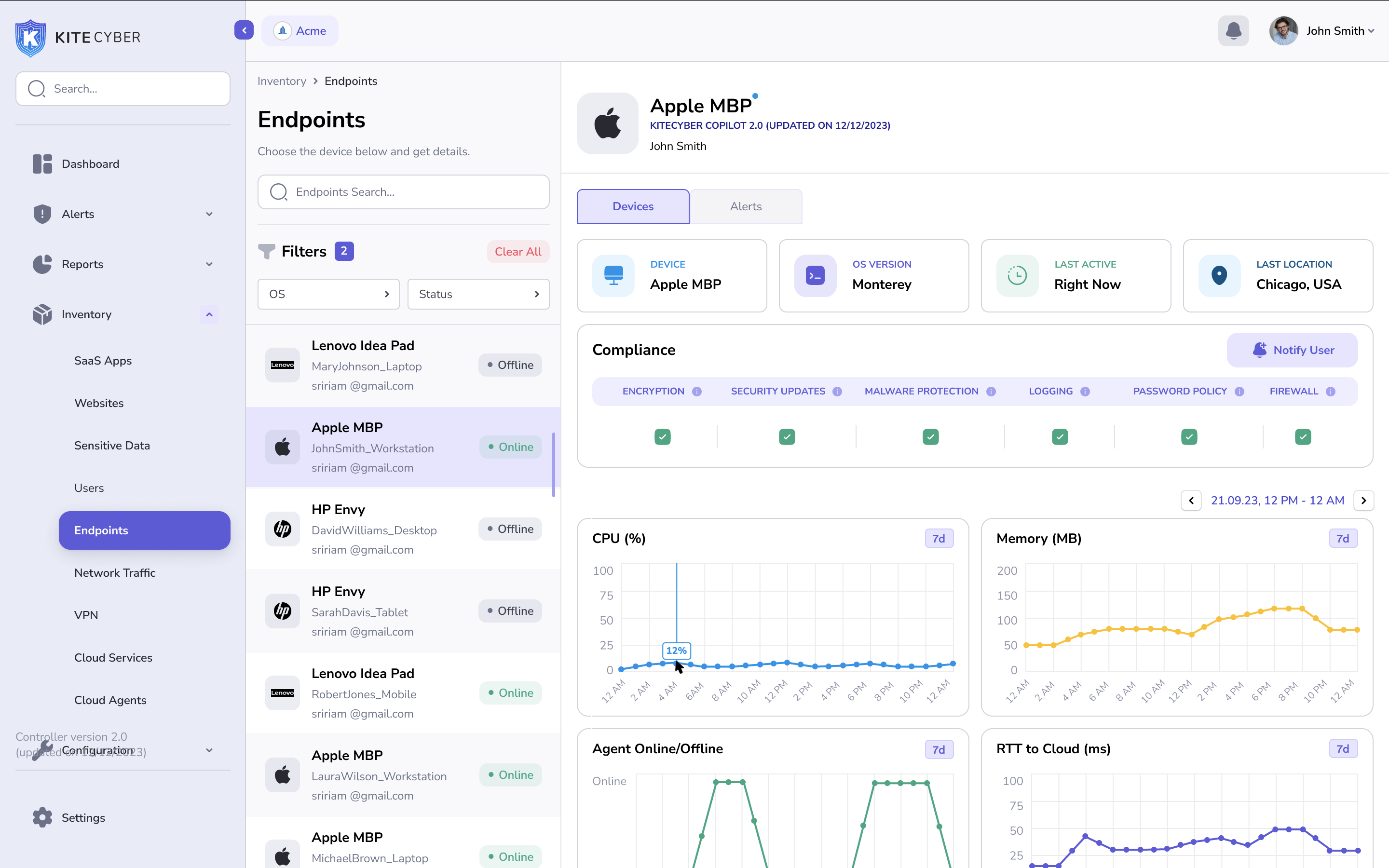The width and height of the screenshot is (1389, 868).
Task: Toggle the Malware Protection compliance checkbox
Action: (x=930, y=436)
